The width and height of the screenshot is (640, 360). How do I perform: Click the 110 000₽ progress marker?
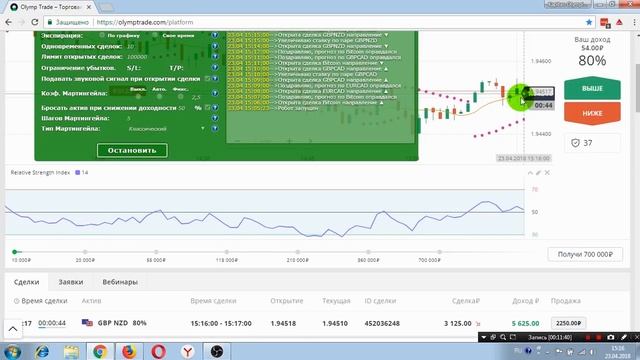227,252
